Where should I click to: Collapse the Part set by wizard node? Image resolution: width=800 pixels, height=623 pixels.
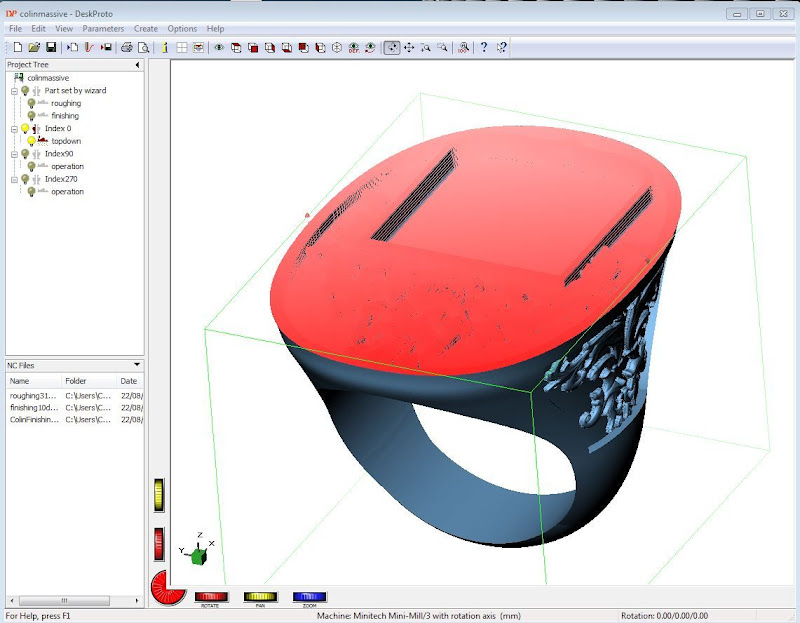[14, 91]
